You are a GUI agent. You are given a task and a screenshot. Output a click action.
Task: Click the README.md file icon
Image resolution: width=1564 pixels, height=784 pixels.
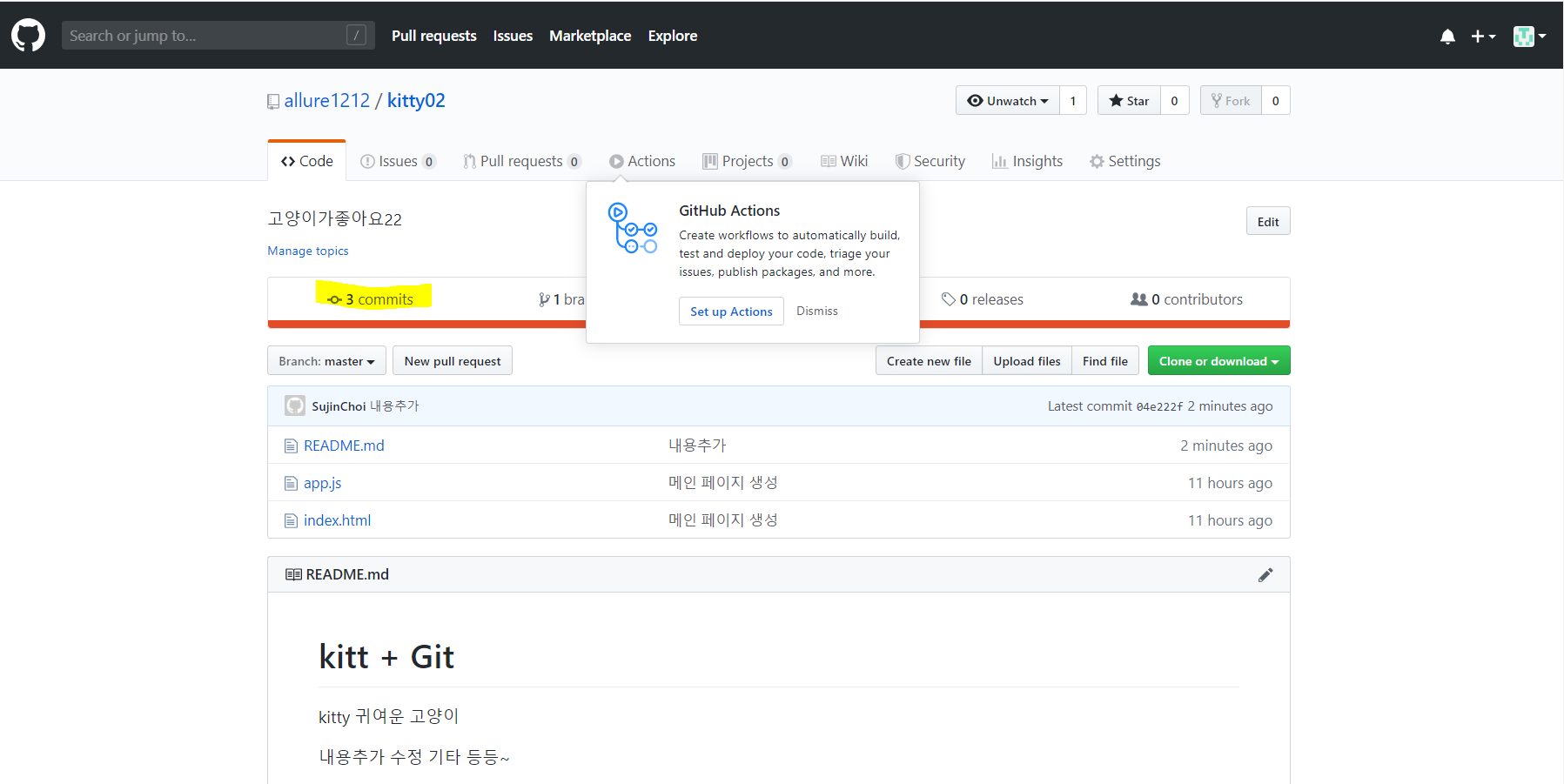292,446
